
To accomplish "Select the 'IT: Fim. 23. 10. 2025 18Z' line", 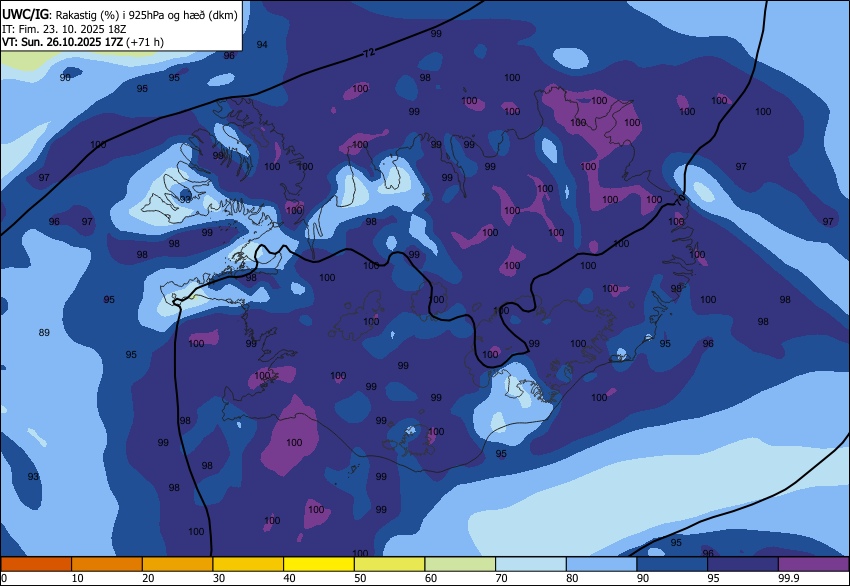I will (x=64, y=29).
